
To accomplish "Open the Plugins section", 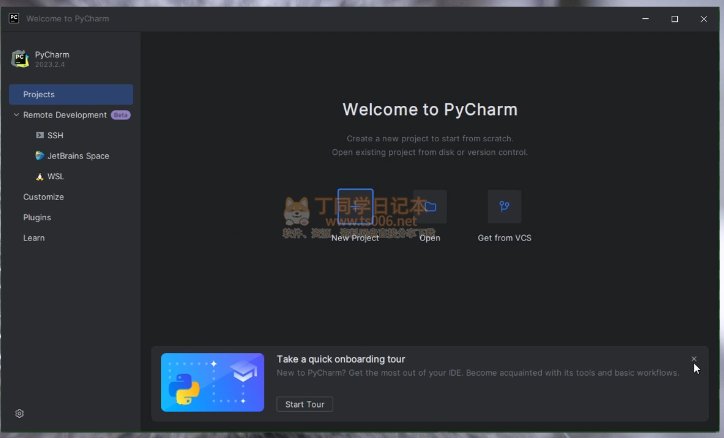I will [37, 217].
